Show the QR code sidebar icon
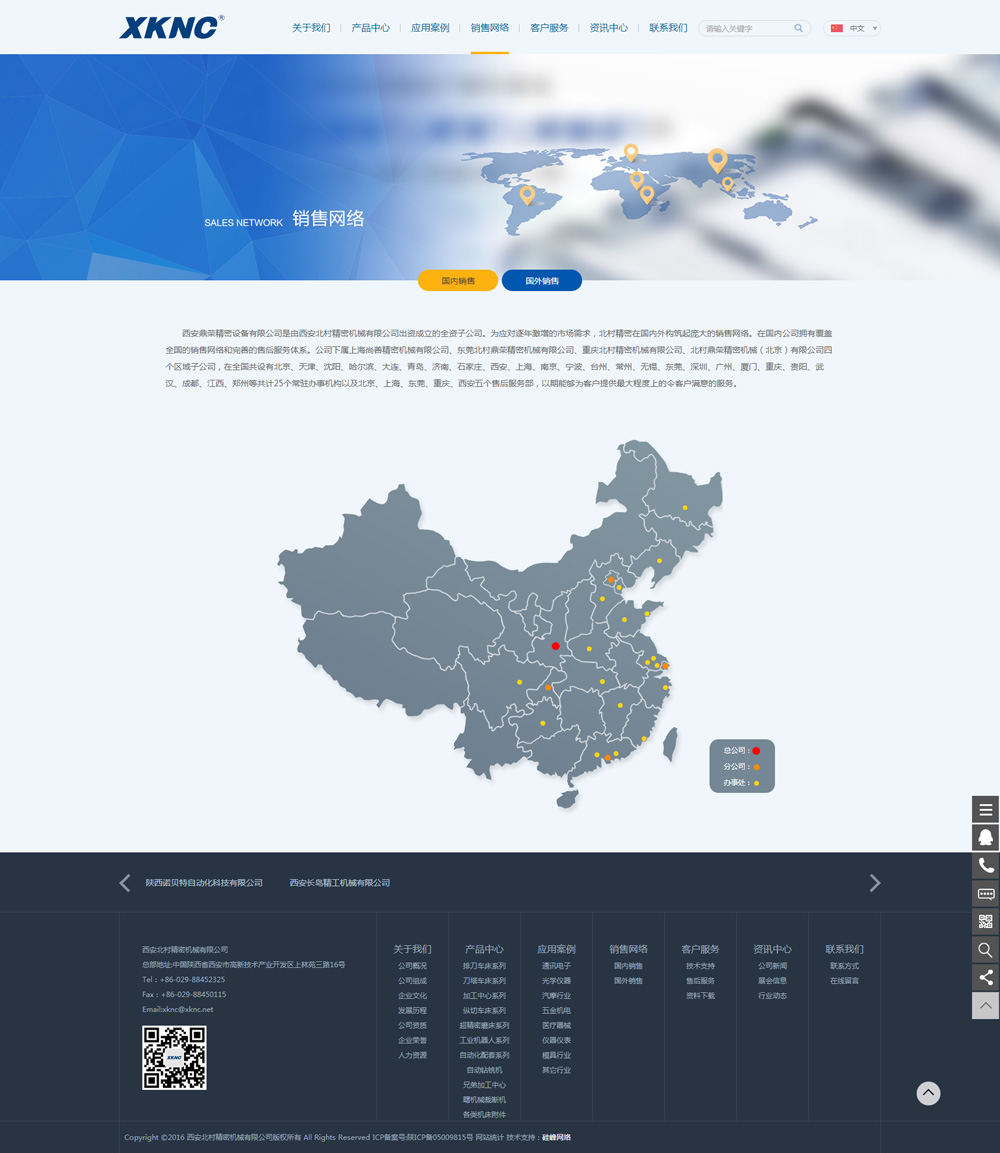1000x1153 pixels. point(985,922)
